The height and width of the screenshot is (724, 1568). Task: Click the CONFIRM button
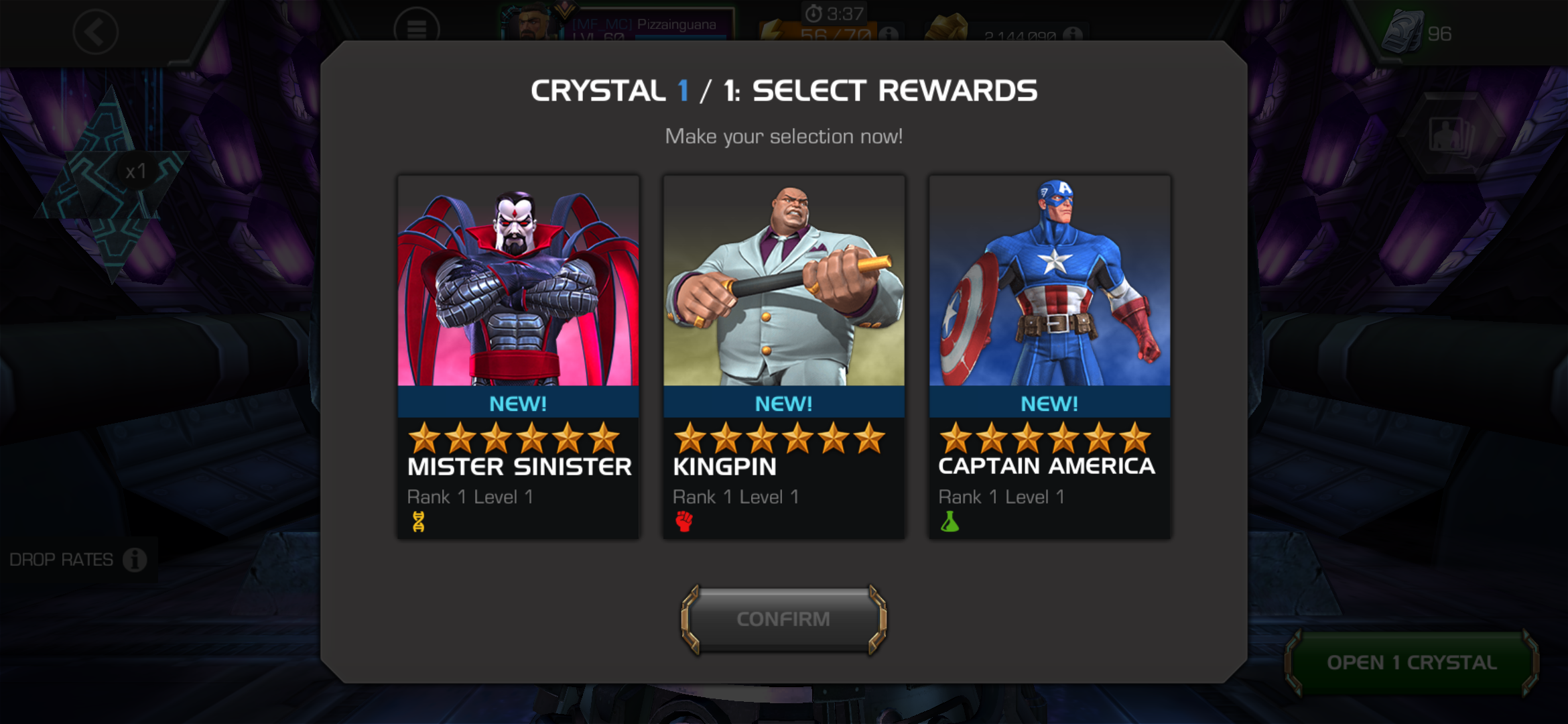(783, 619)
